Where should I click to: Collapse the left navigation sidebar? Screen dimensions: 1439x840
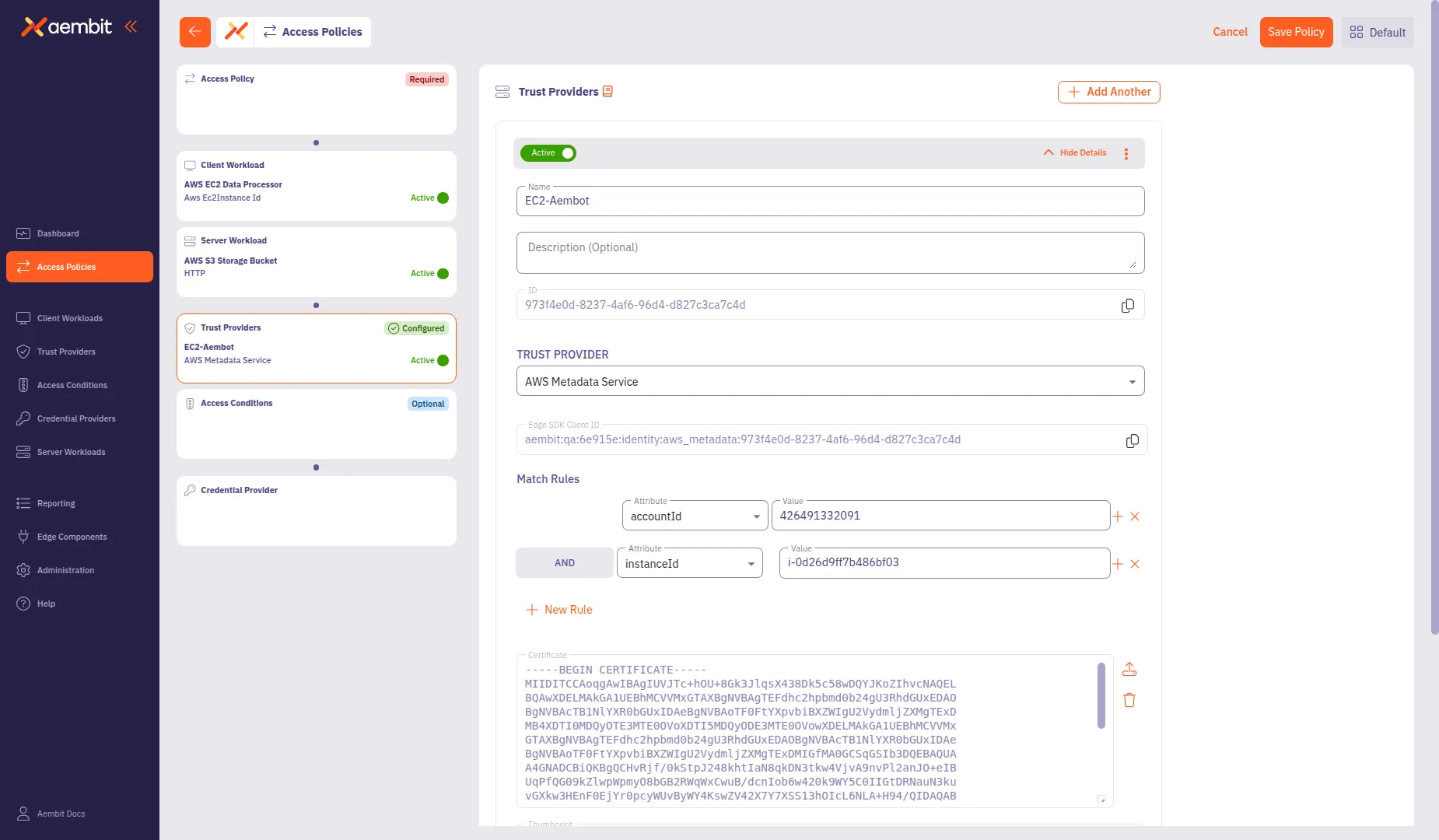click(x=131, y=26)
